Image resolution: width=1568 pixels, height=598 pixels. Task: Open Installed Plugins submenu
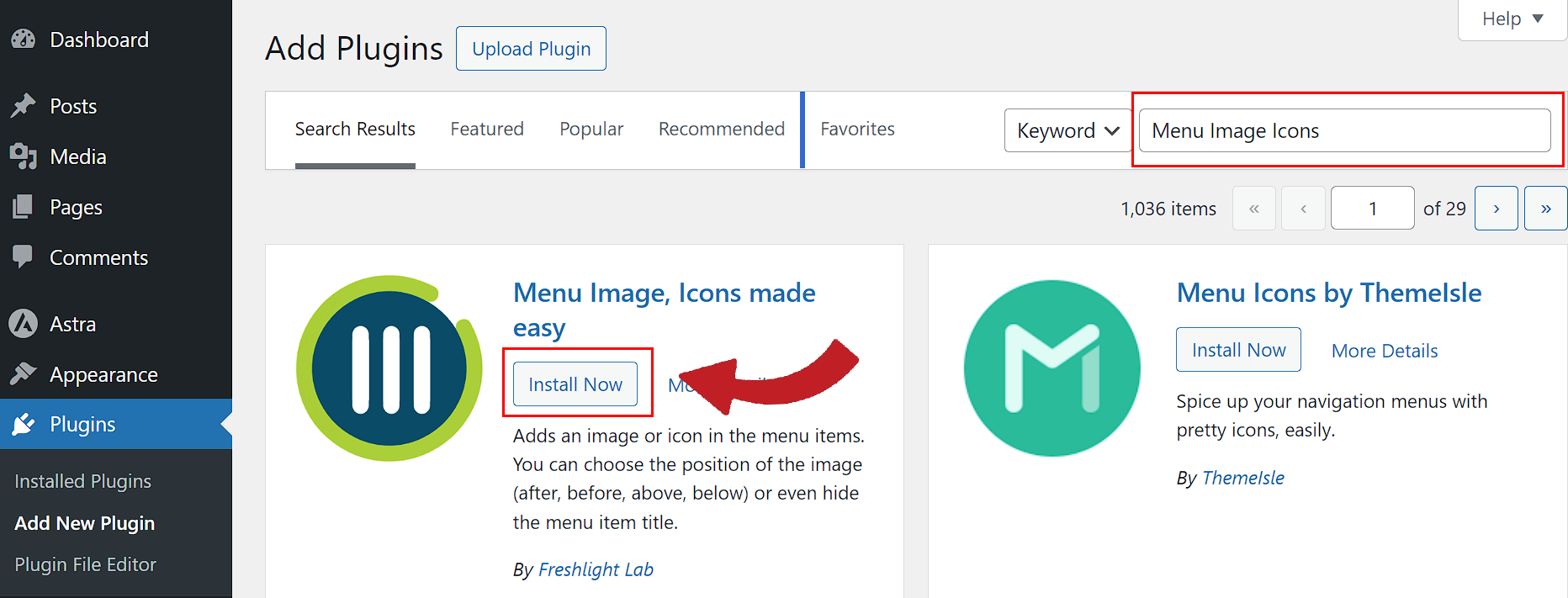tap(83, 481)
